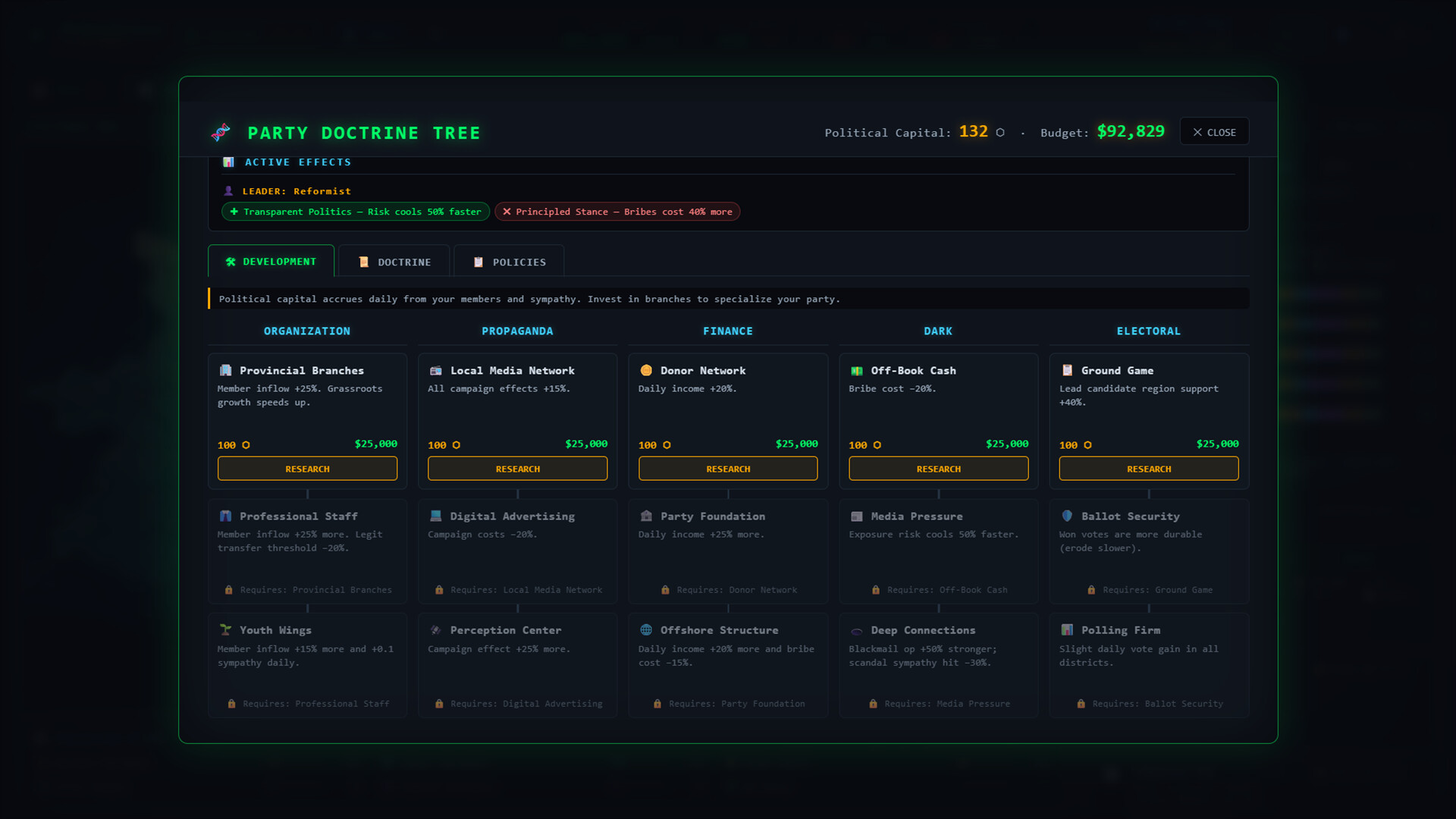Click the Digital Advertising laptop icon

click(436, 516)
